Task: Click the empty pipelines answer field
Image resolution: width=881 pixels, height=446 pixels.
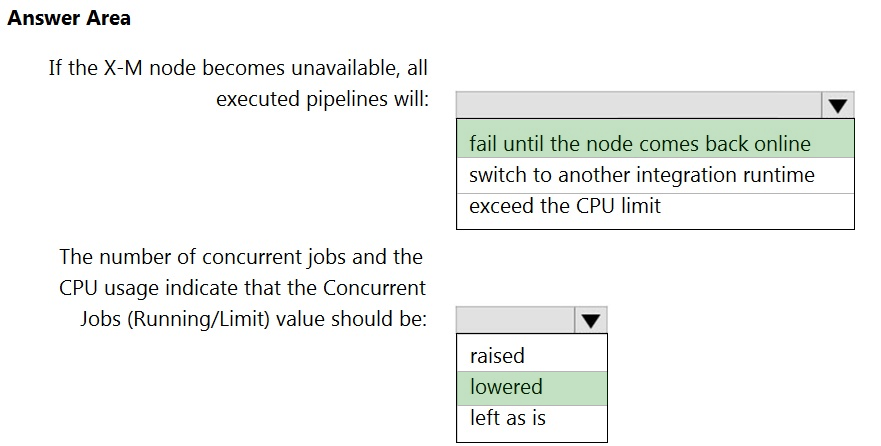Action: (638, 105)
